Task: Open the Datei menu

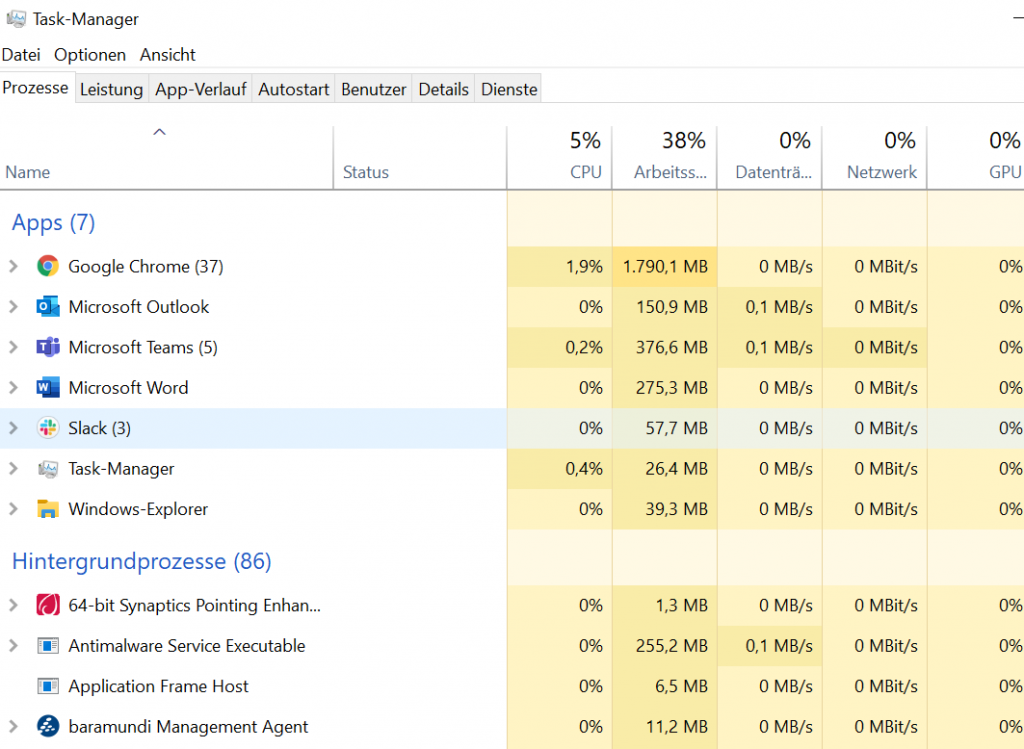Action: (x=21, y=55)
